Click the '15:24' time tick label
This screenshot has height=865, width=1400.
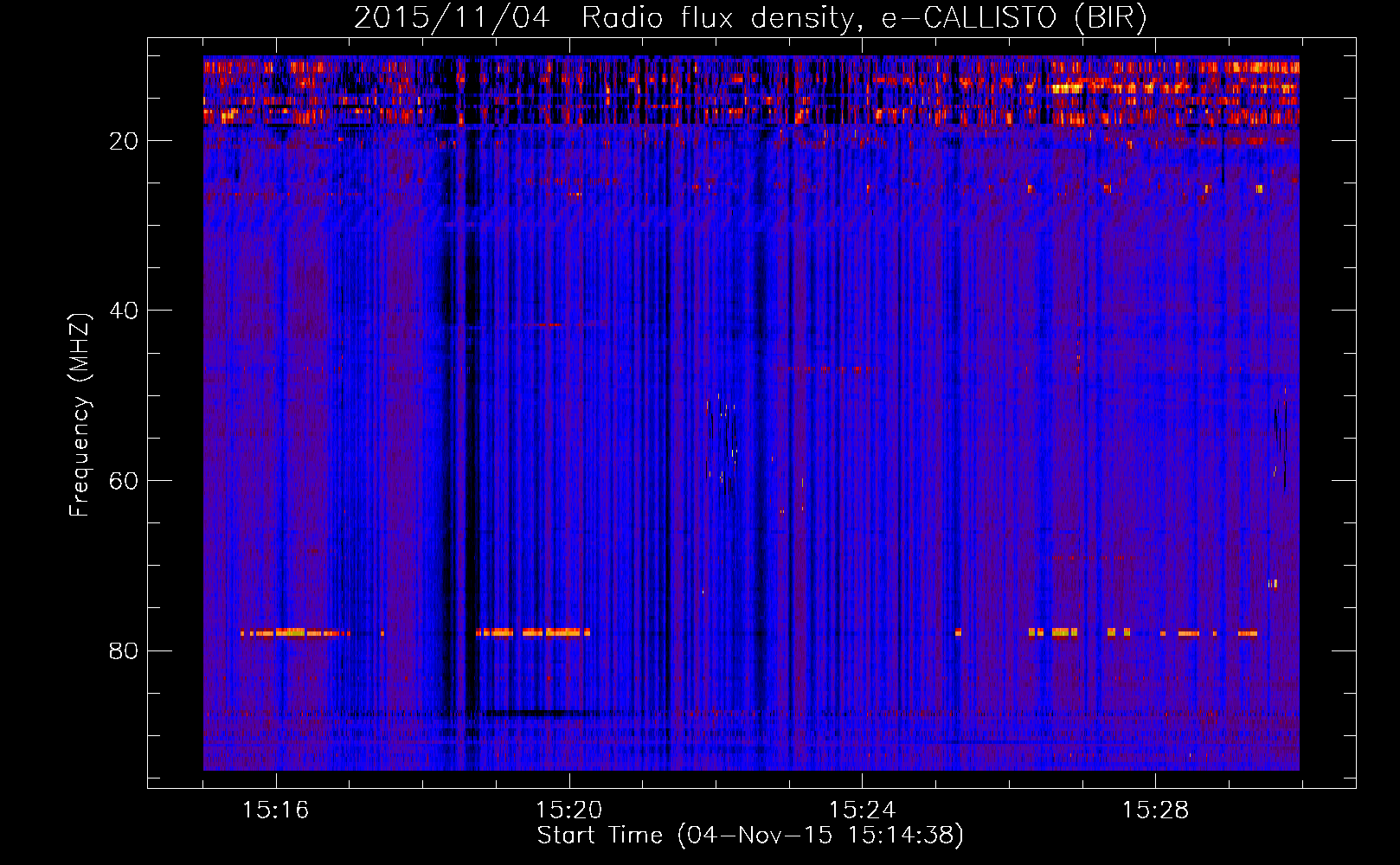862,810
